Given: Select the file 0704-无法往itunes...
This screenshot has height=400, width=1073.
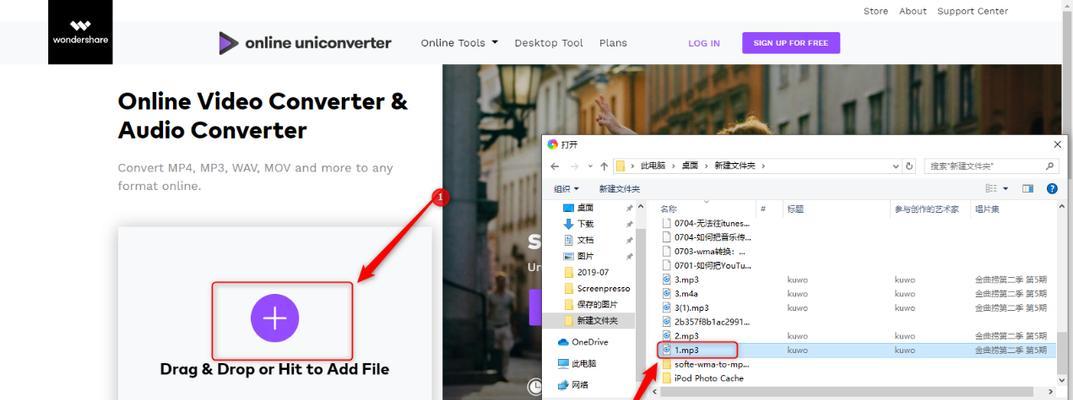Looking at the screenshot, I should point(712,223).
